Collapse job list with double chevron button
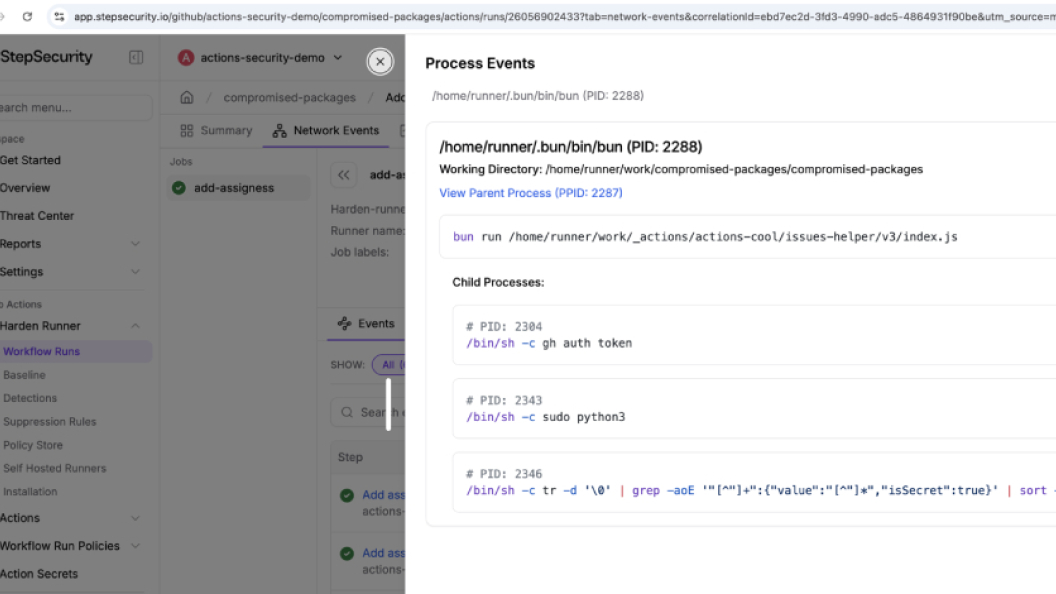Screen dimensions: 1056x594 click(343, 175)
